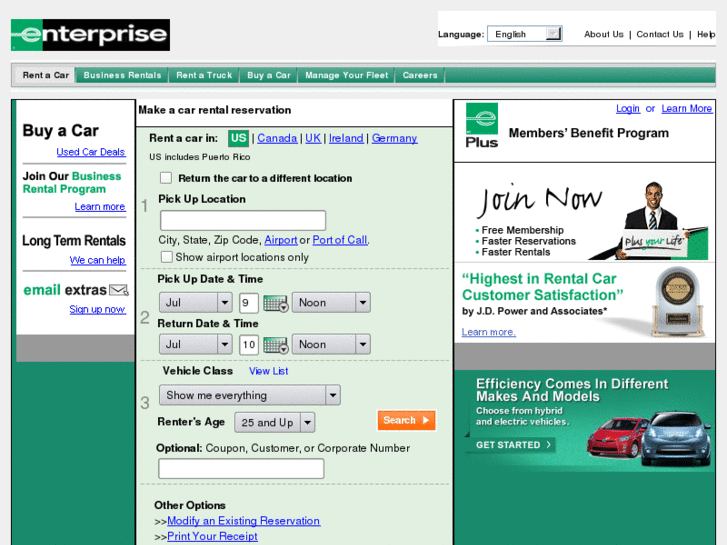Image resolution: width=727 pixels, height=545 pixels.
Task: Enable Show airport locations only
Action: pos(166,257)
